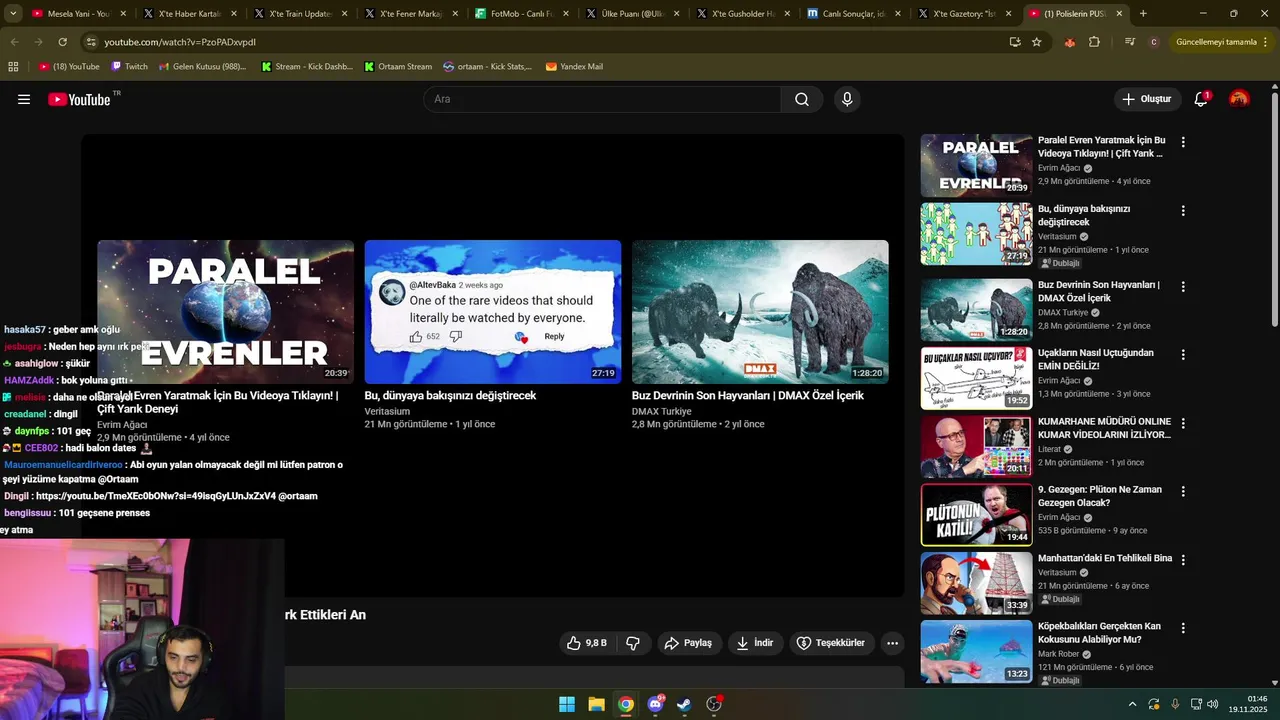Open the media controls button in the Chrome toolbar
1280x720 pixels.
[x=1130, y=42]
